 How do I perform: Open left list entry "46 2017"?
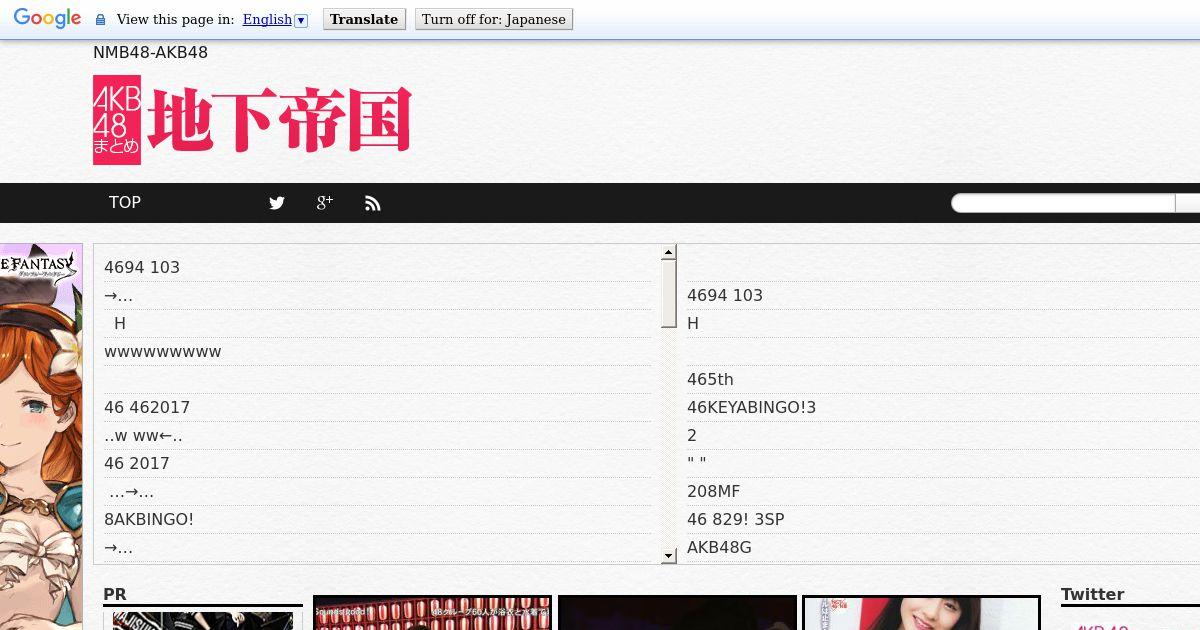pos(137,463)
